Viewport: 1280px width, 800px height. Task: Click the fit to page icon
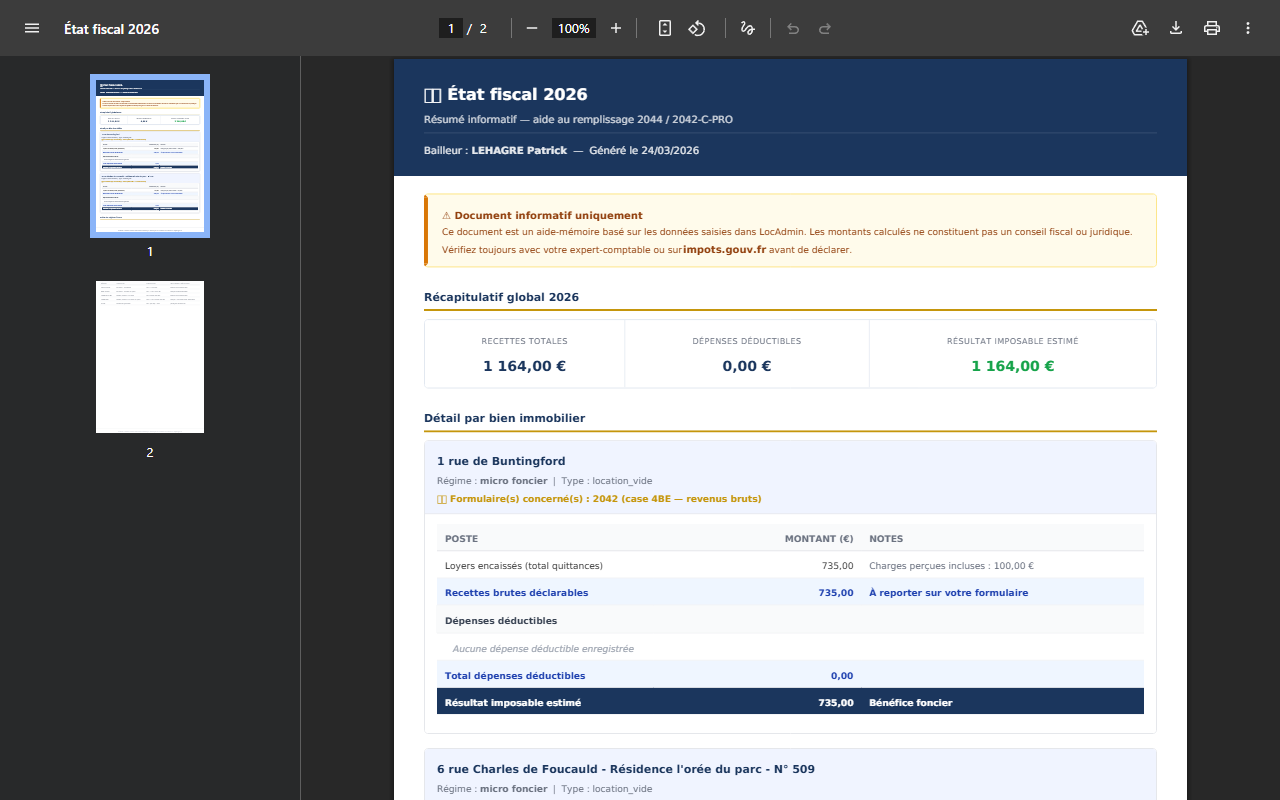[665, 28]
